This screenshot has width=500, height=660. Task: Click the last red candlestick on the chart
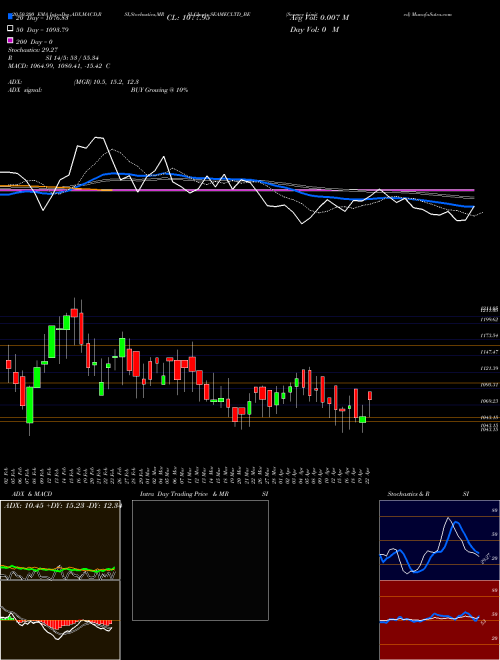(x=370, y=396)
